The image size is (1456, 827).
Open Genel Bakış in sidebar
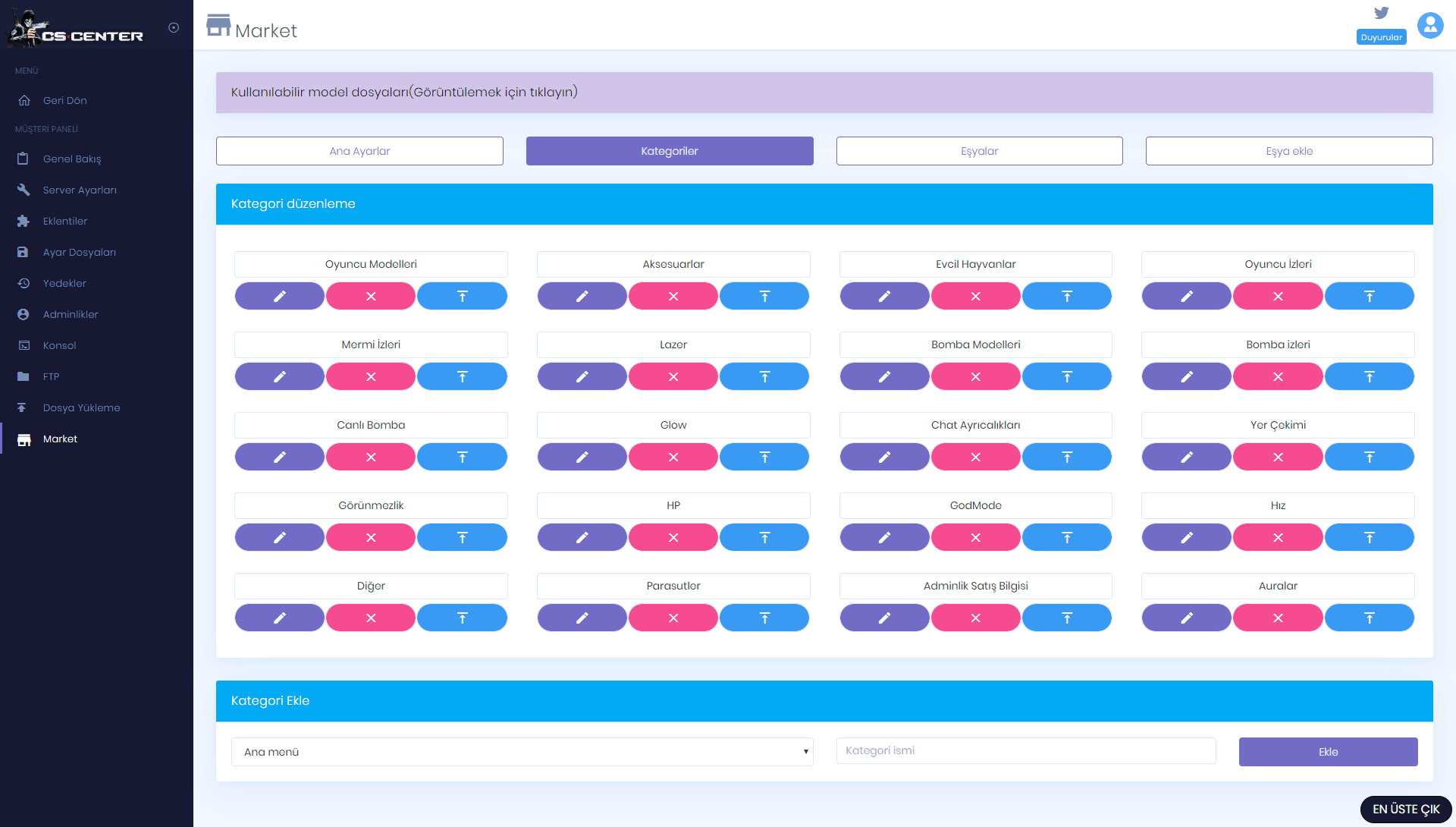coord(96,159)
